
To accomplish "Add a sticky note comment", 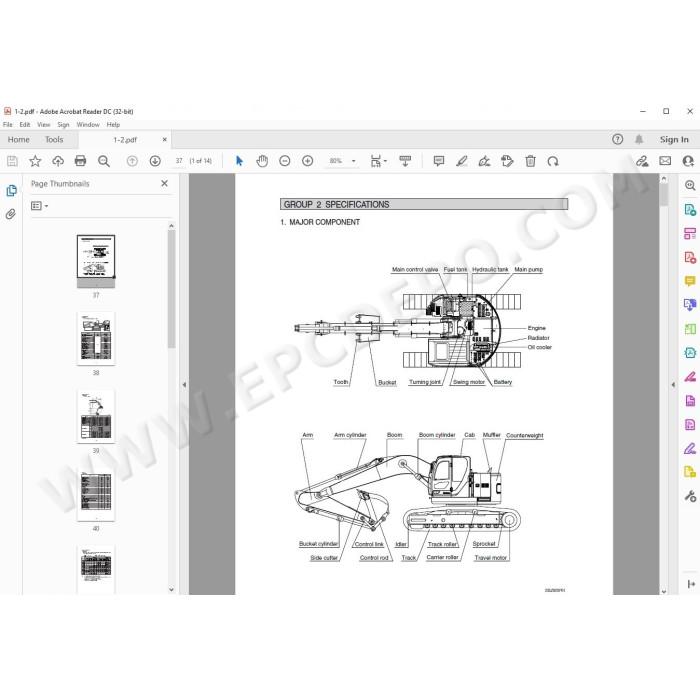I will pos(439,161).
